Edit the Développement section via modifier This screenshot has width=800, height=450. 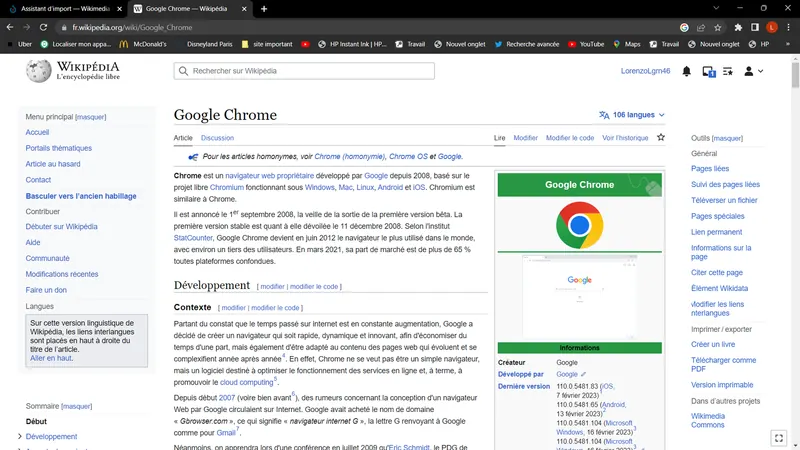click(272, 287)
